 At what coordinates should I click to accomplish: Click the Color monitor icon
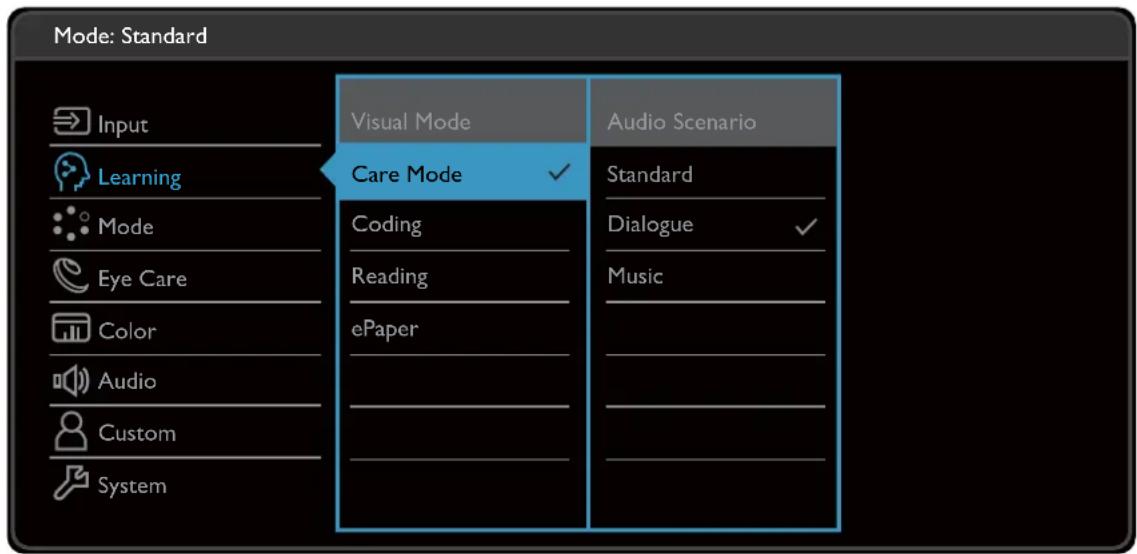tap(72, 328)
